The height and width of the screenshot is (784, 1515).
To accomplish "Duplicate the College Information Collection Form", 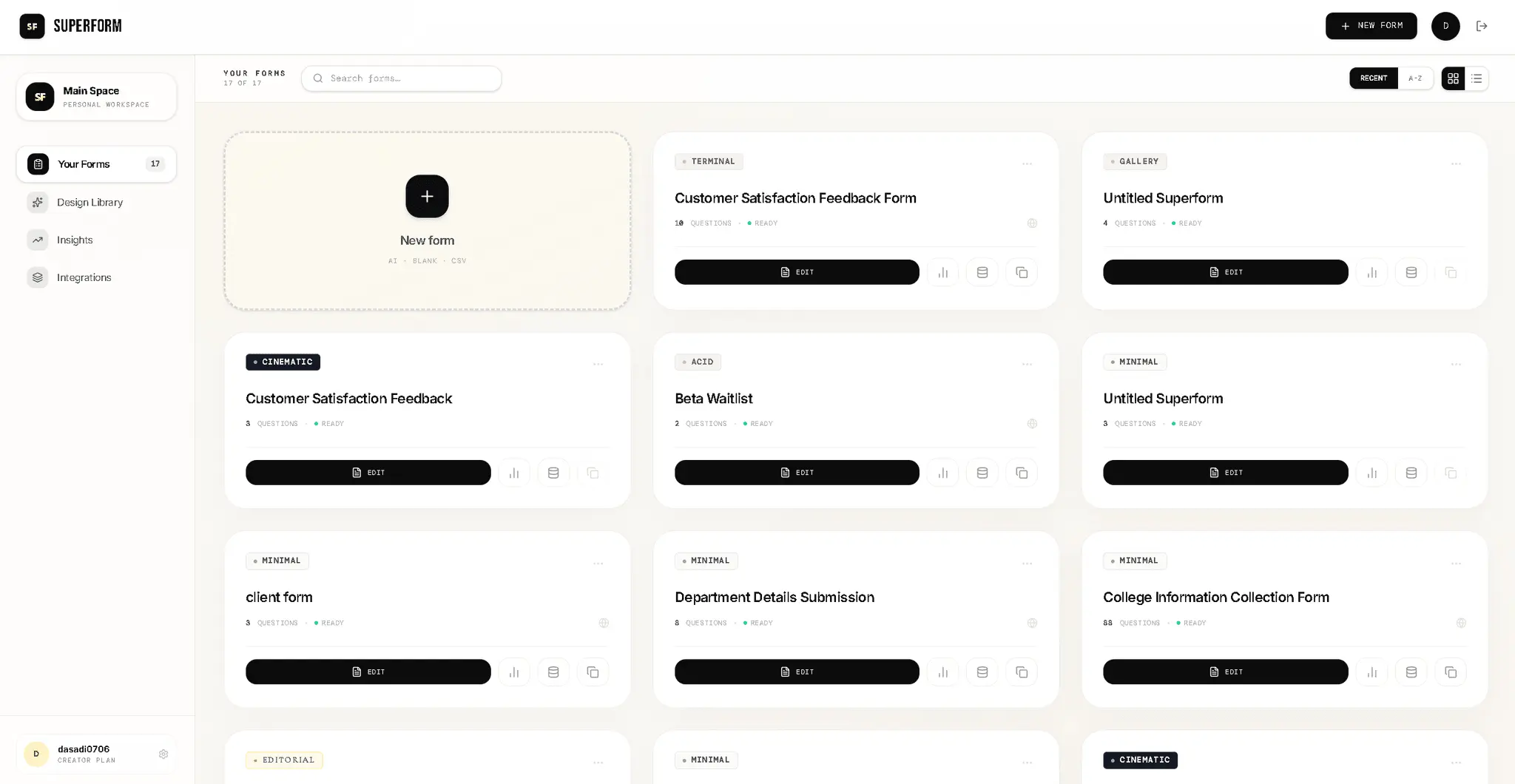I will point(1451,672).
